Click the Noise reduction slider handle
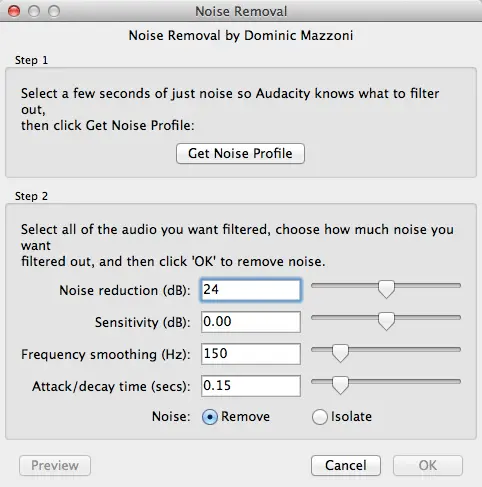 coord(386,289)
